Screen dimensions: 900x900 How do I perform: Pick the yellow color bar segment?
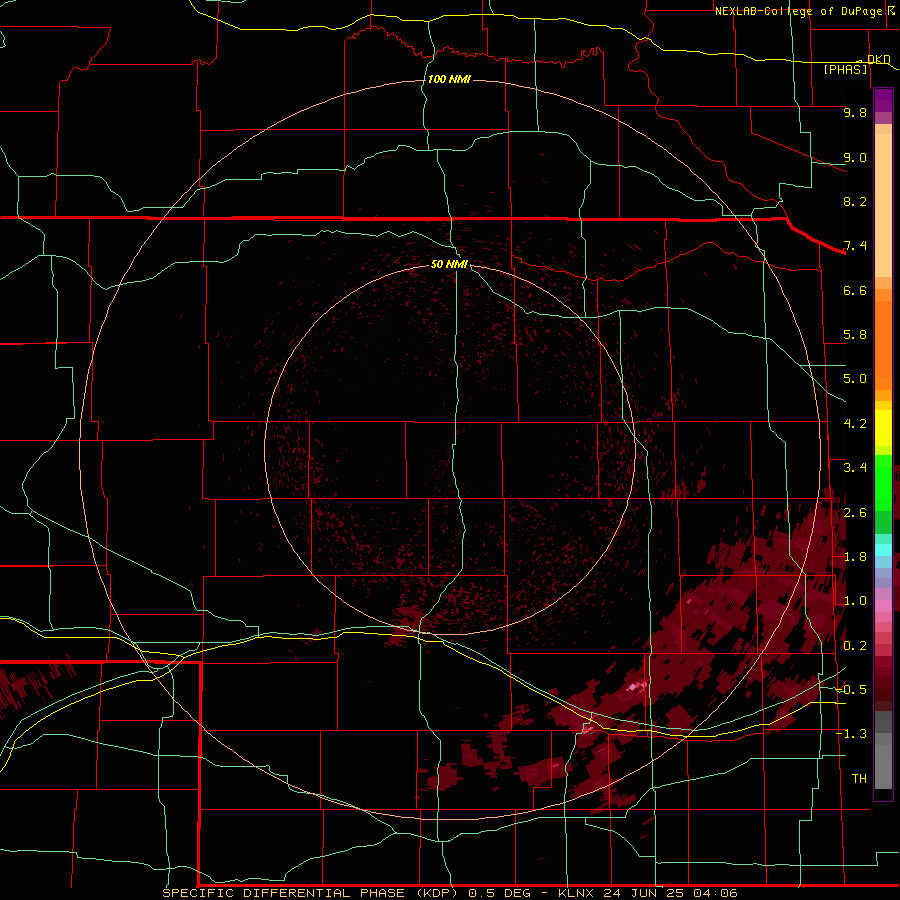(x=883, y=428)
